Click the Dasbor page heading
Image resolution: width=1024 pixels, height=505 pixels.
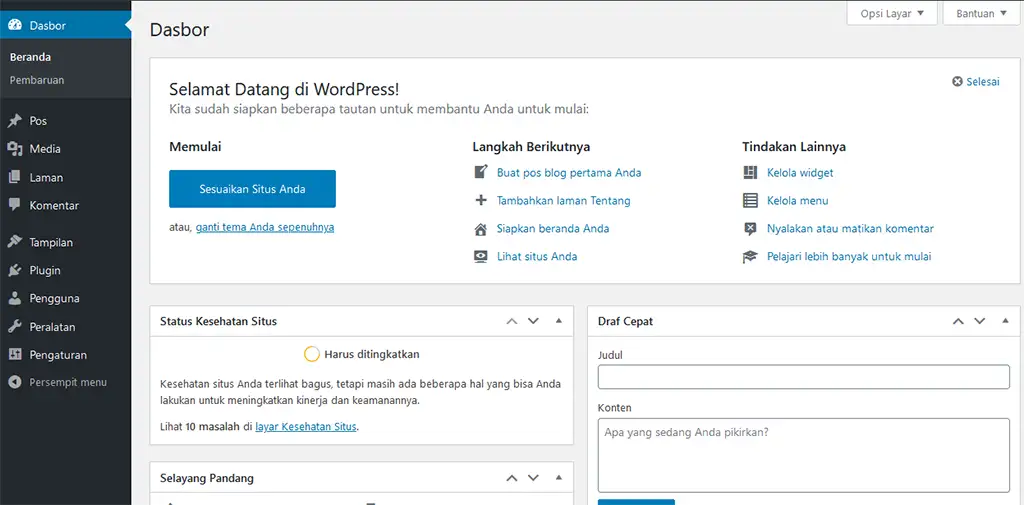(x=180, y=29)
